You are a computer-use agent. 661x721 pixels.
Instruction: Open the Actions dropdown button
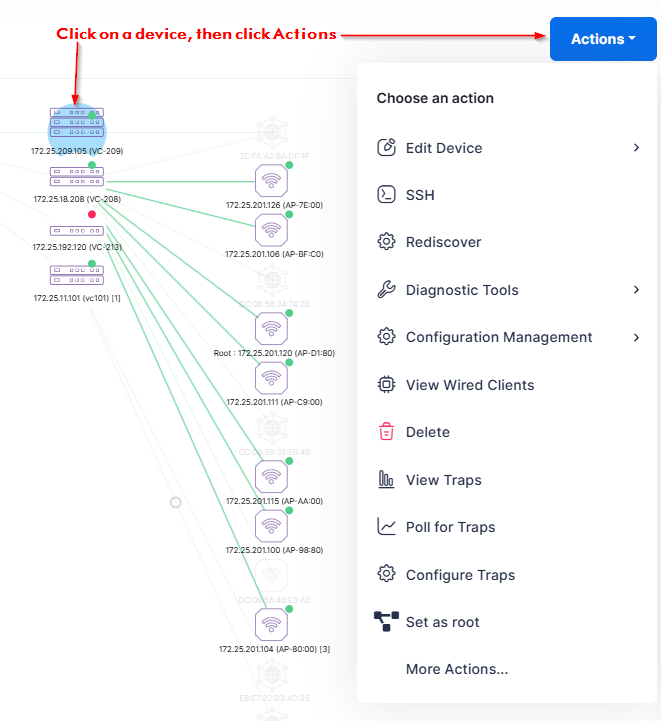pyautogui.click(x=603, y=39)
